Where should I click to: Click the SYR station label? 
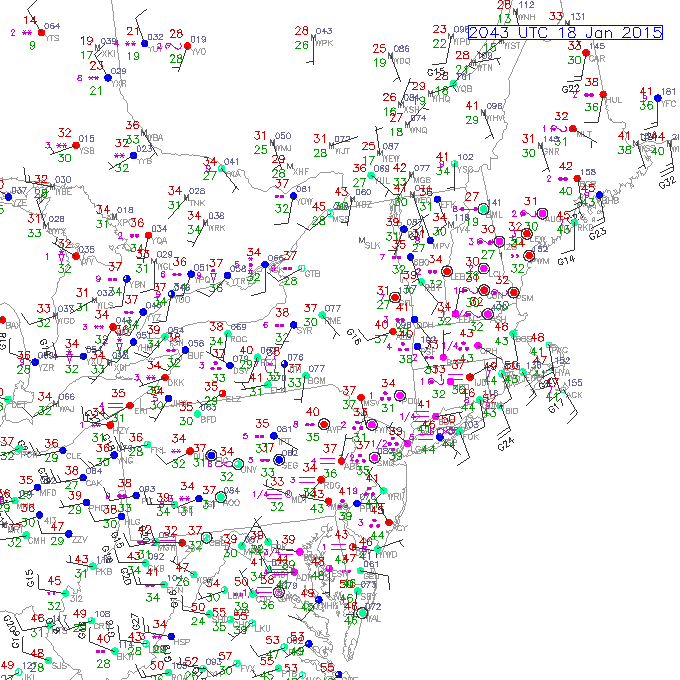304,330
